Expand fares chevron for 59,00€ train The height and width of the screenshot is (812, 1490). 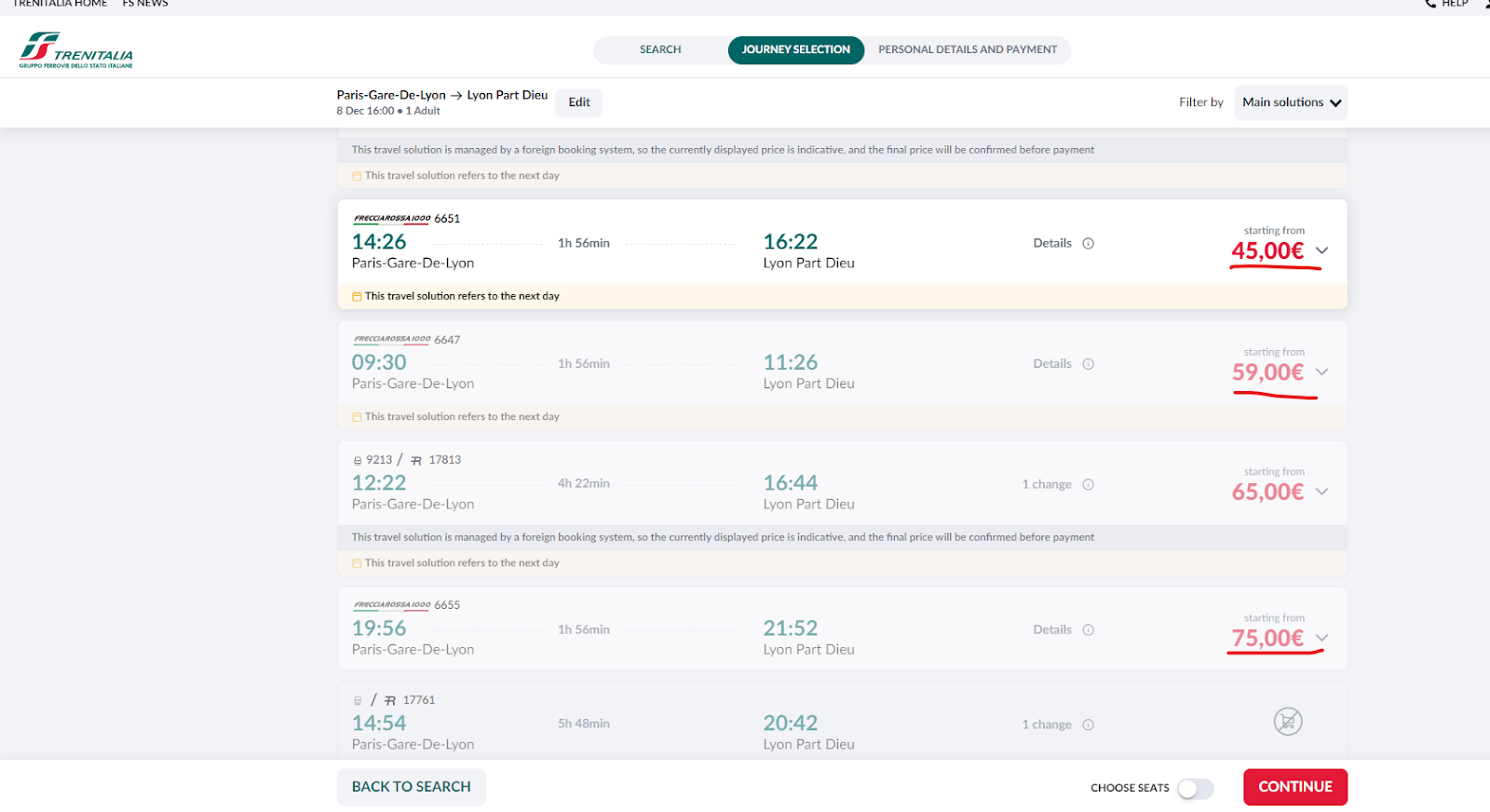tap(1321, 372)
